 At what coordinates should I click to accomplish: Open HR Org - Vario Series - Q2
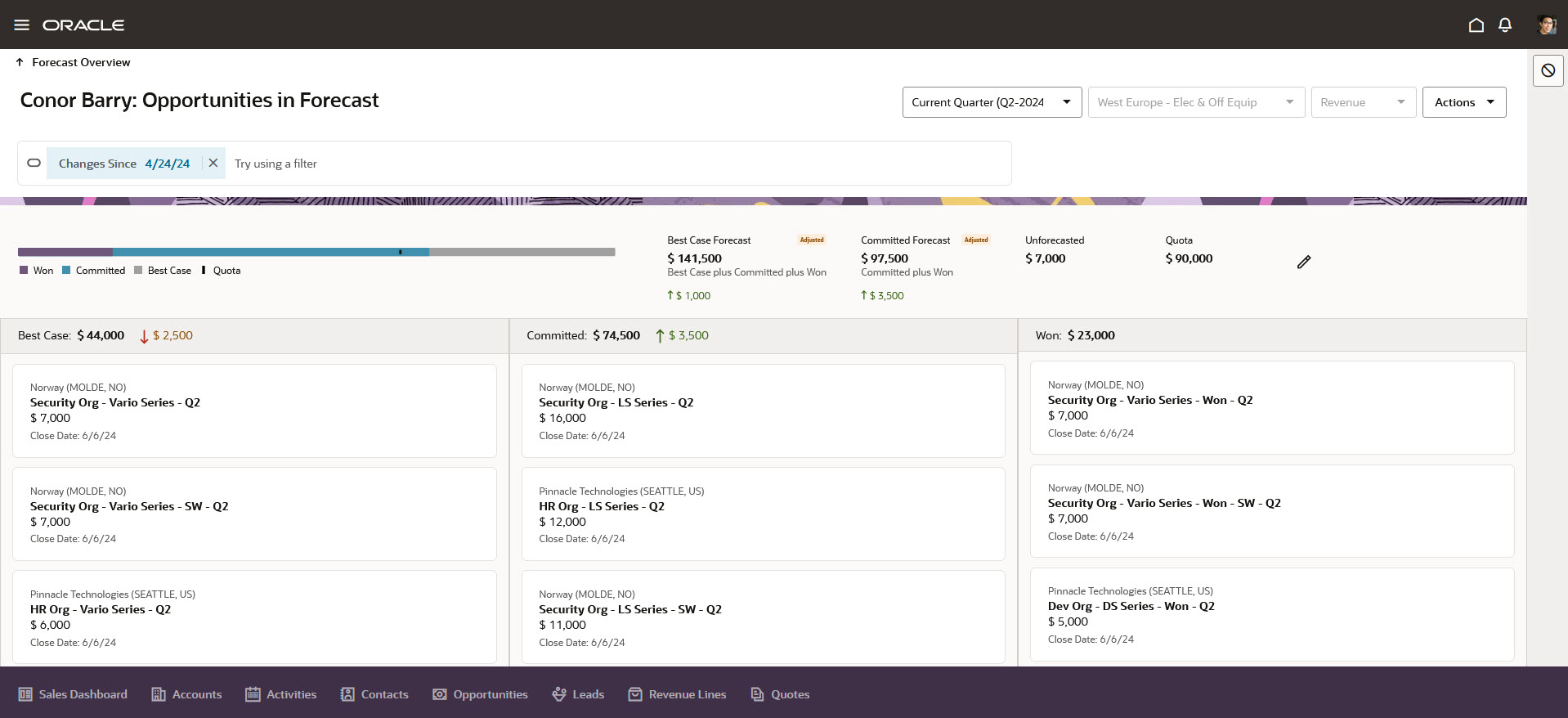tap(101, 609)
